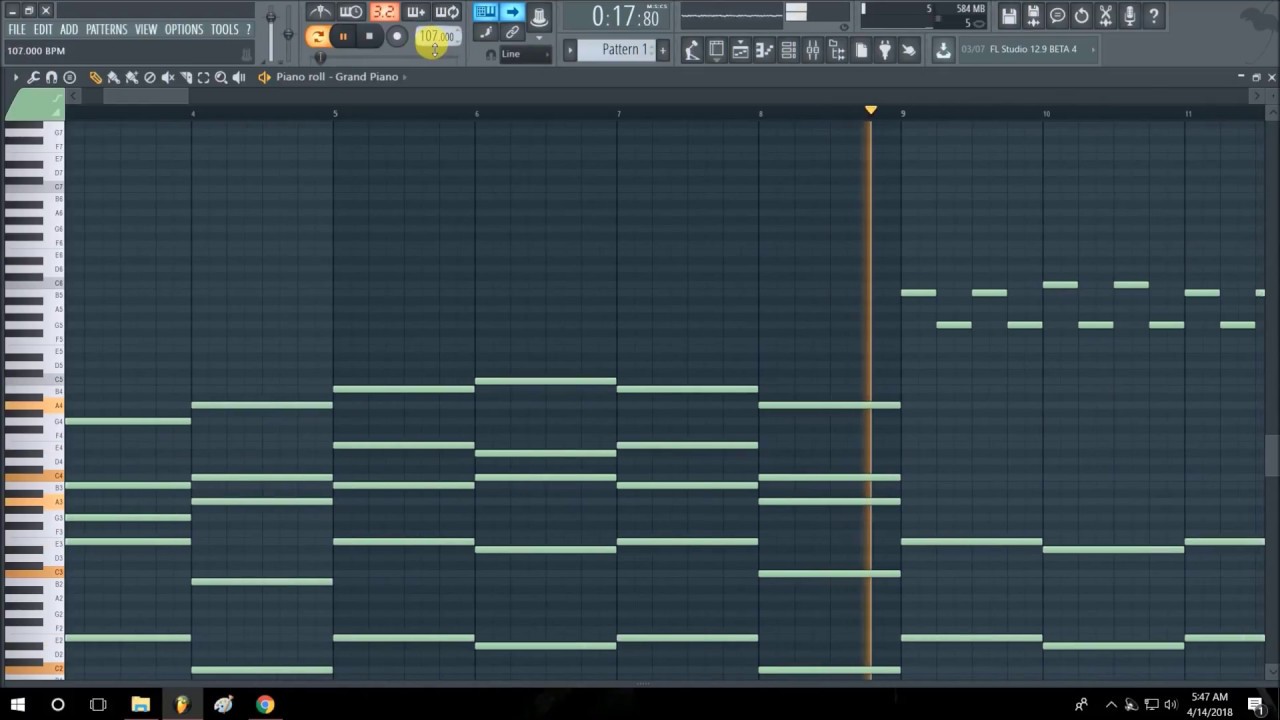Open the OPTIONS menu

coord(184,29)
